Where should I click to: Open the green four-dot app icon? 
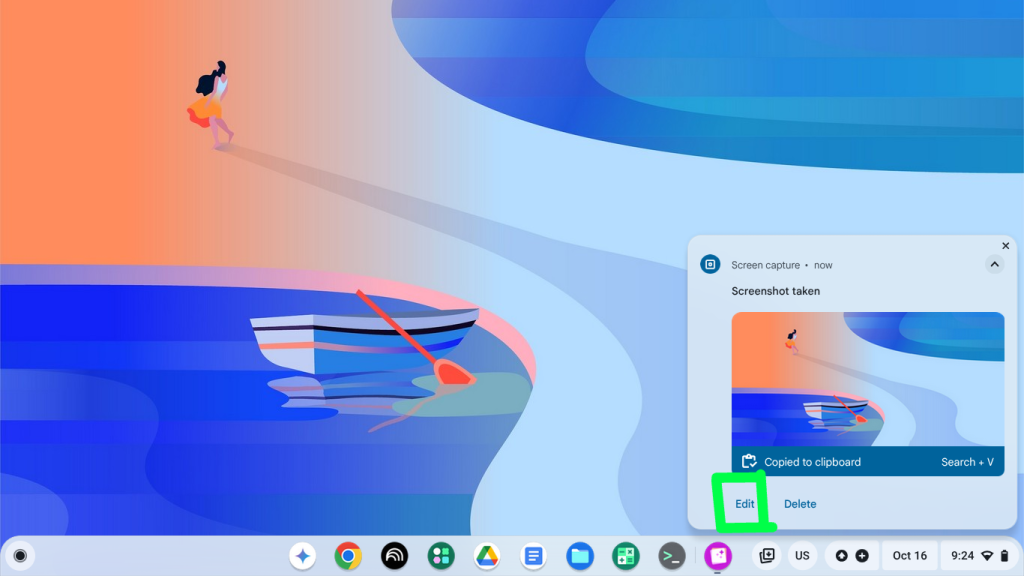pos(441,555)
